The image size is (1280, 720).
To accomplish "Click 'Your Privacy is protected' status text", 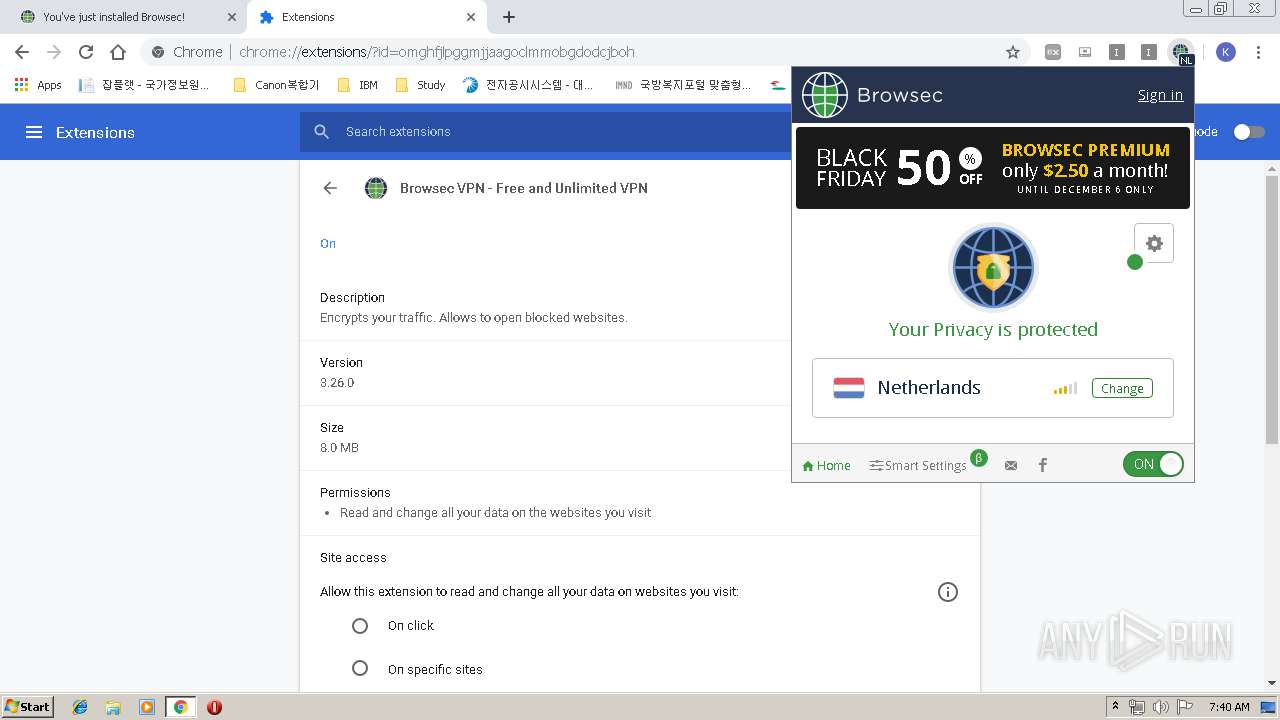I will [x=993, y=329].
